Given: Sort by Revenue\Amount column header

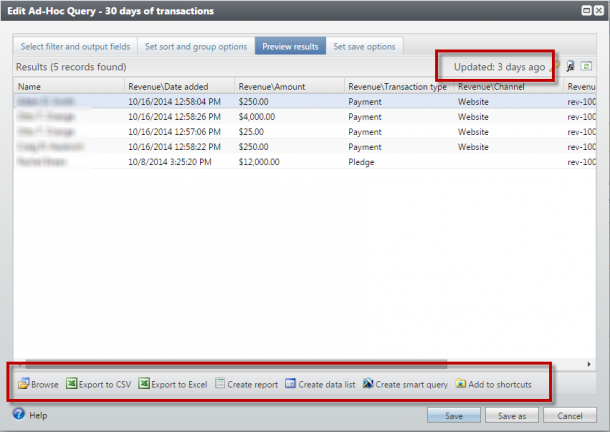Looking at the screenshot, I should tap(290, 86).
